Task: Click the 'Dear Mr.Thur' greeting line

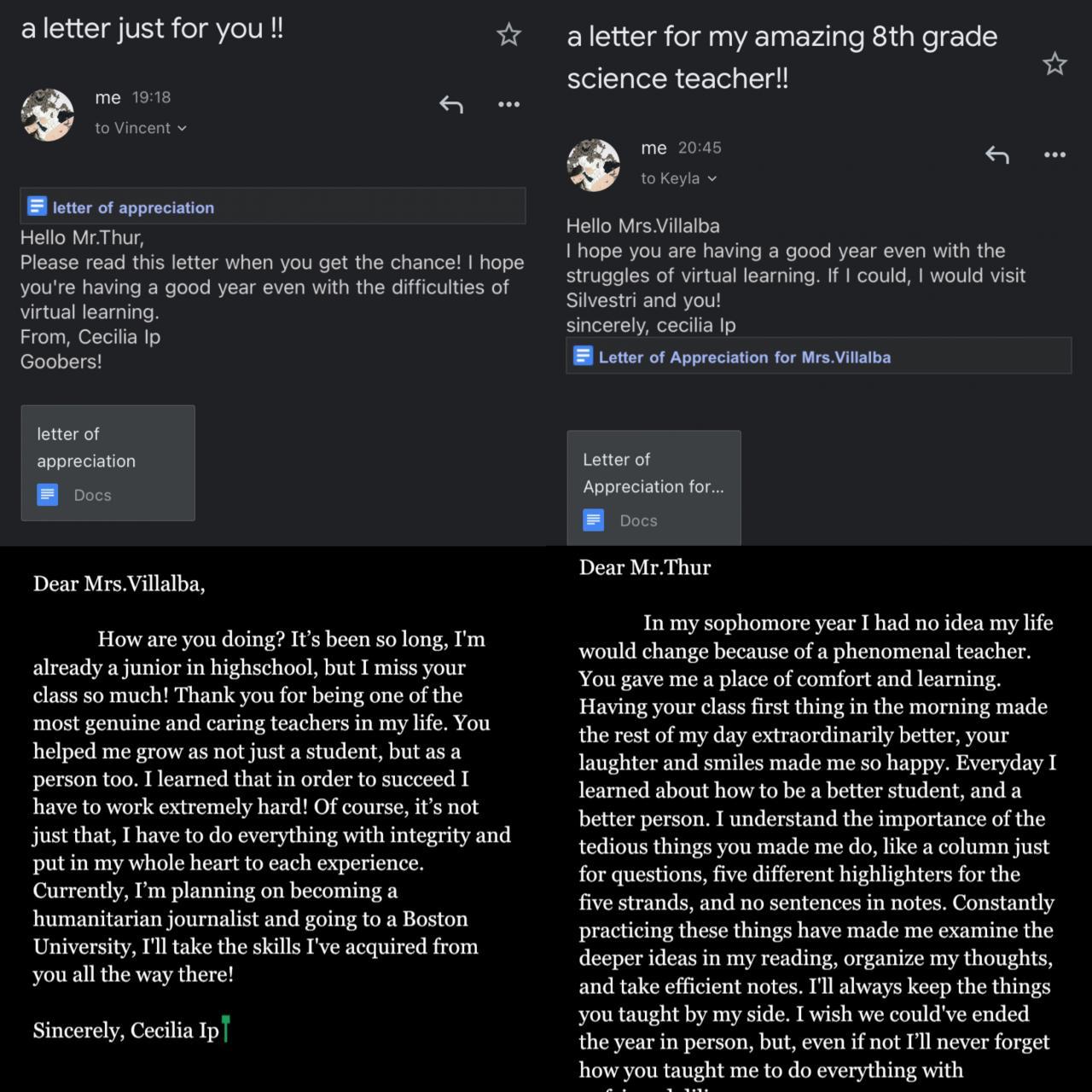Action: 645,568
